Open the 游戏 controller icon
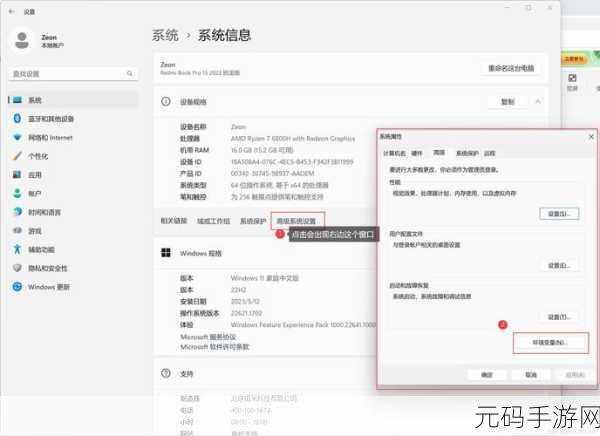This screenshot has height=436, width=600. click(x=17, y=230)
